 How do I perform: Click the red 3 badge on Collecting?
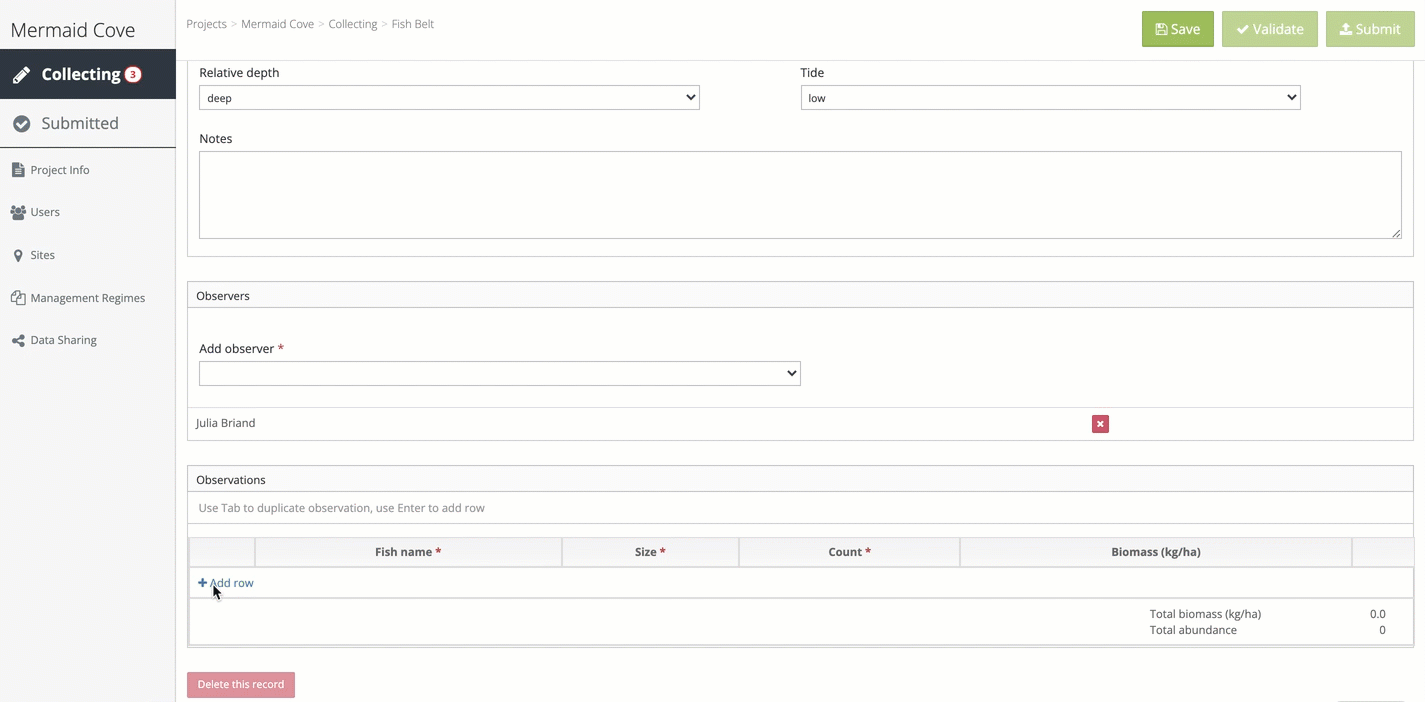click(x=133, y=75)
